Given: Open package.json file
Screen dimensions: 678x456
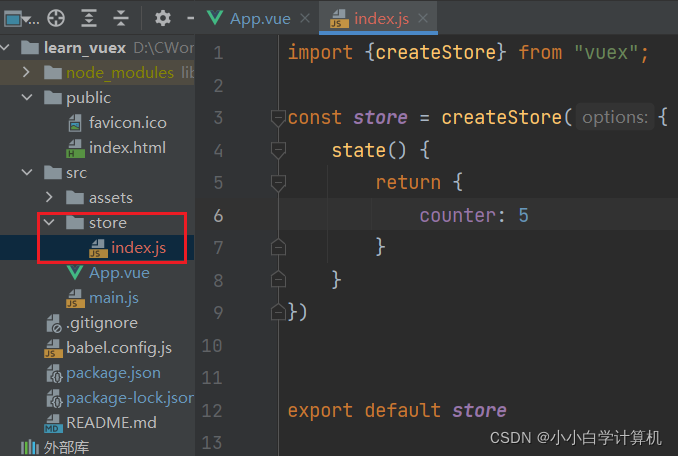Looking at the screenshot, I should pos(113,373).
